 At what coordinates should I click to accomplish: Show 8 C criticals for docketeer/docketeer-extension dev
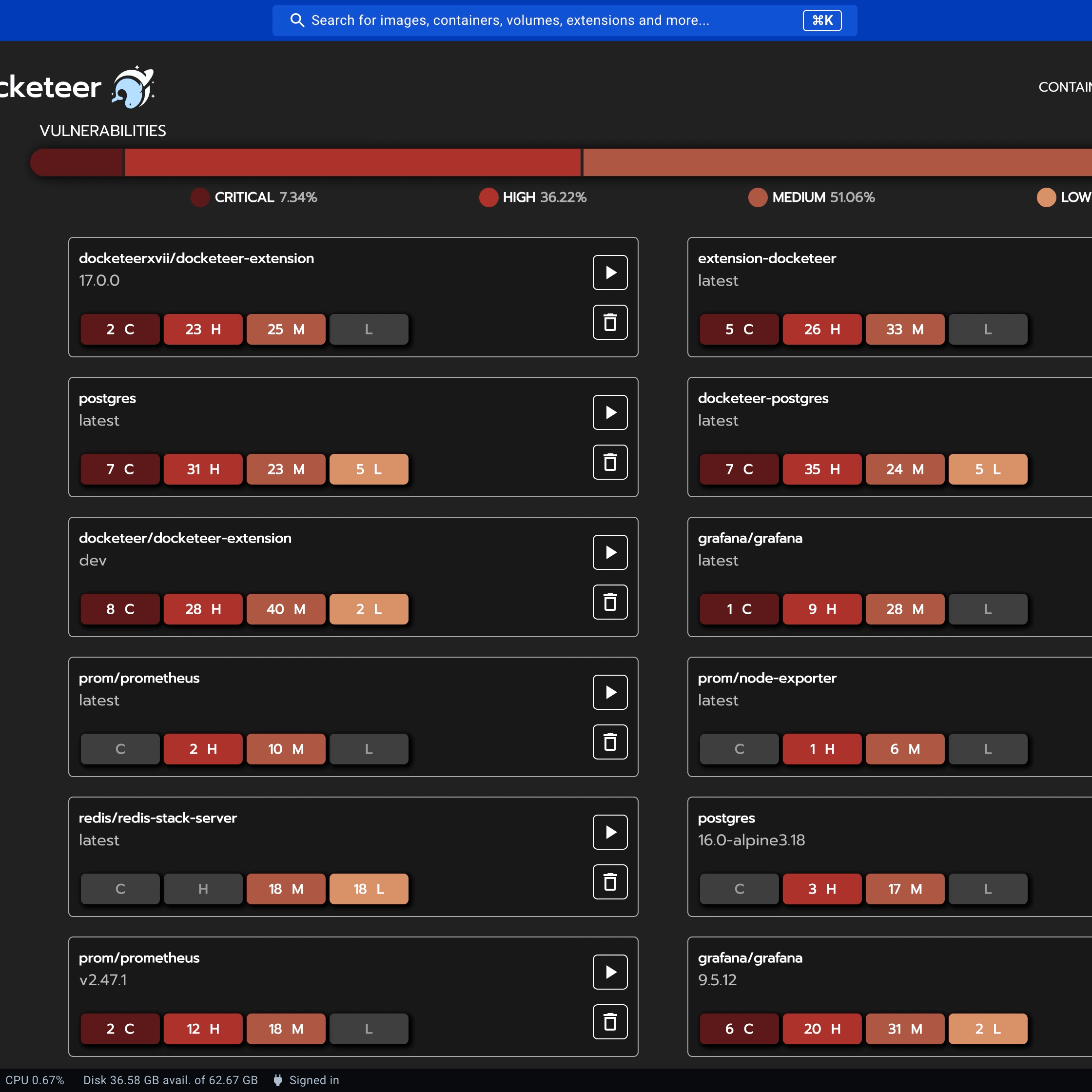point(120,609)
